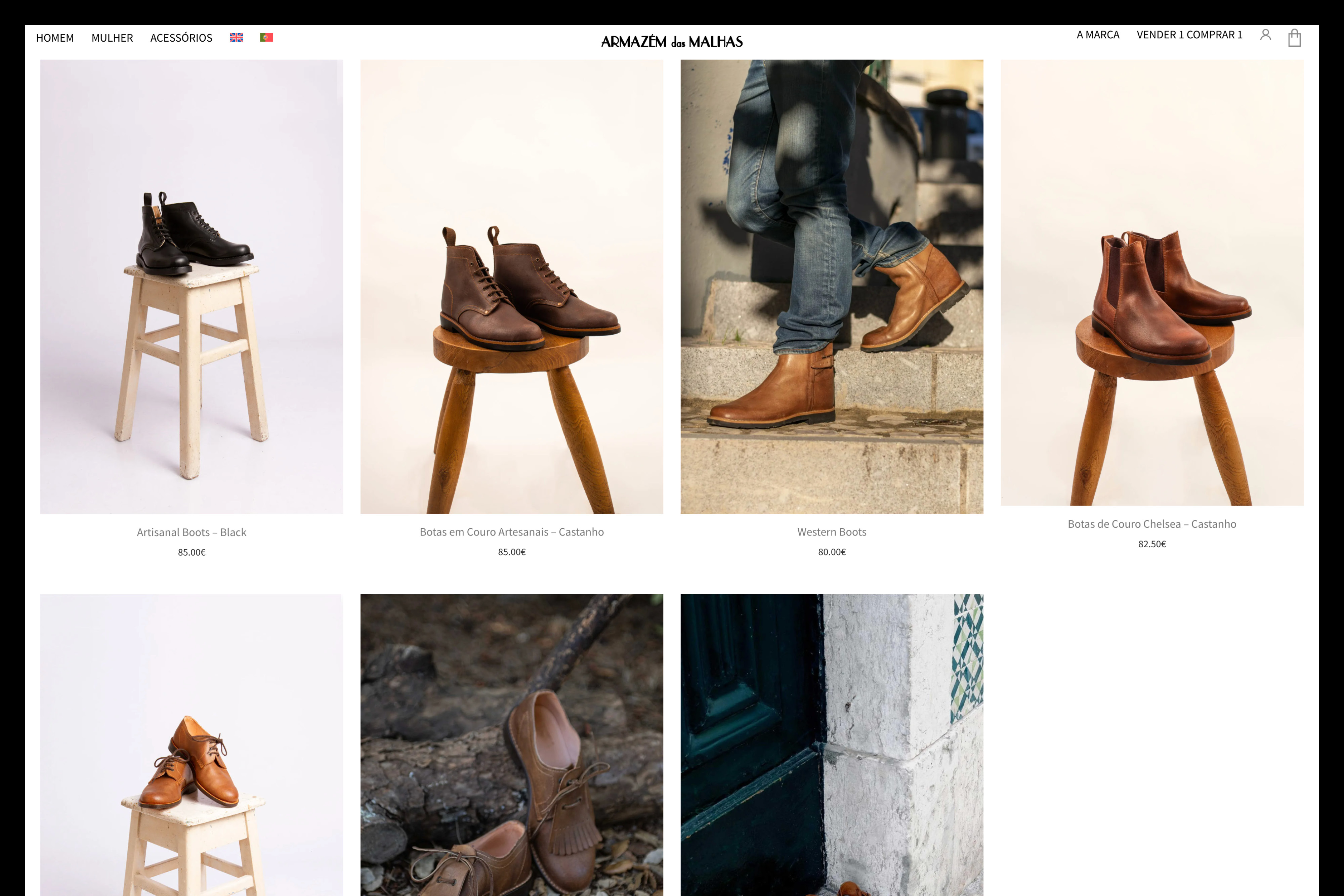Open the HOMEM menu
This screenshot has width=1344, height=896.
coord(55,38)
